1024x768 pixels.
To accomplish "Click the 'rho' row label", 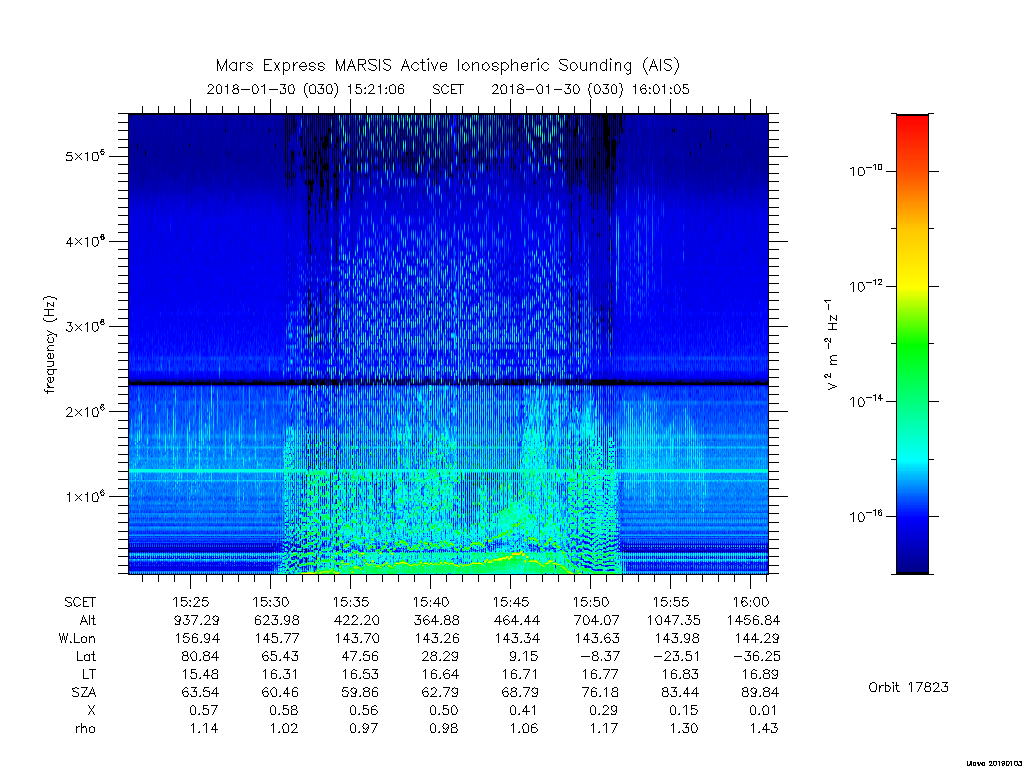I will [85, 728].
